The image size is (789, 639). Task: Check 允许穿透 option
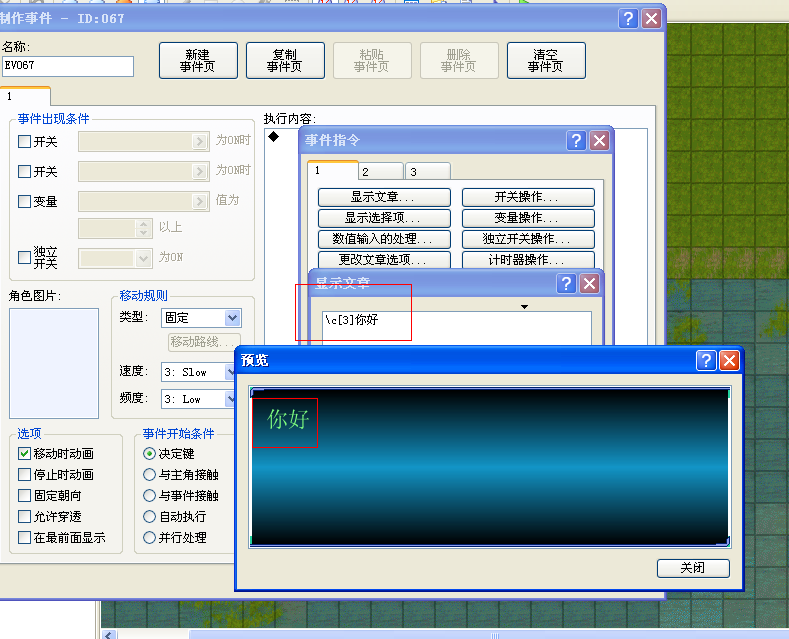24,517
